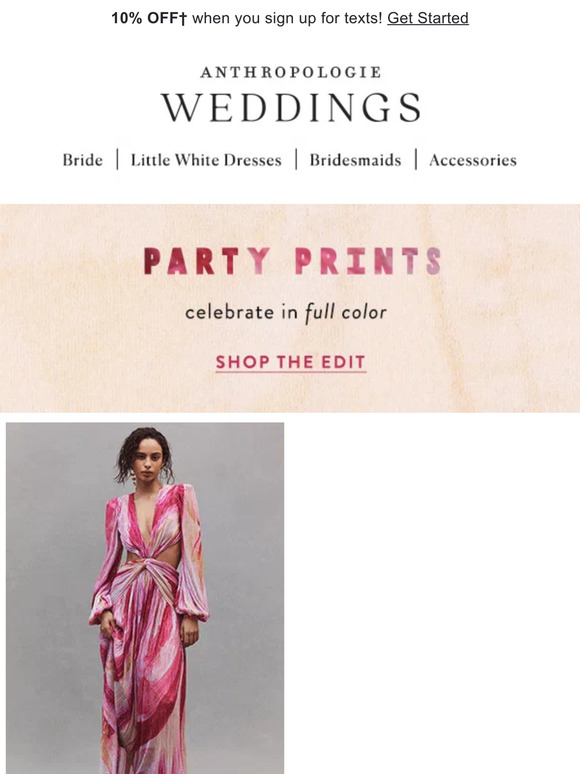This screenshot has width=580, height=774.
Task: Open the Accessories category
Action: coord(473,160)
